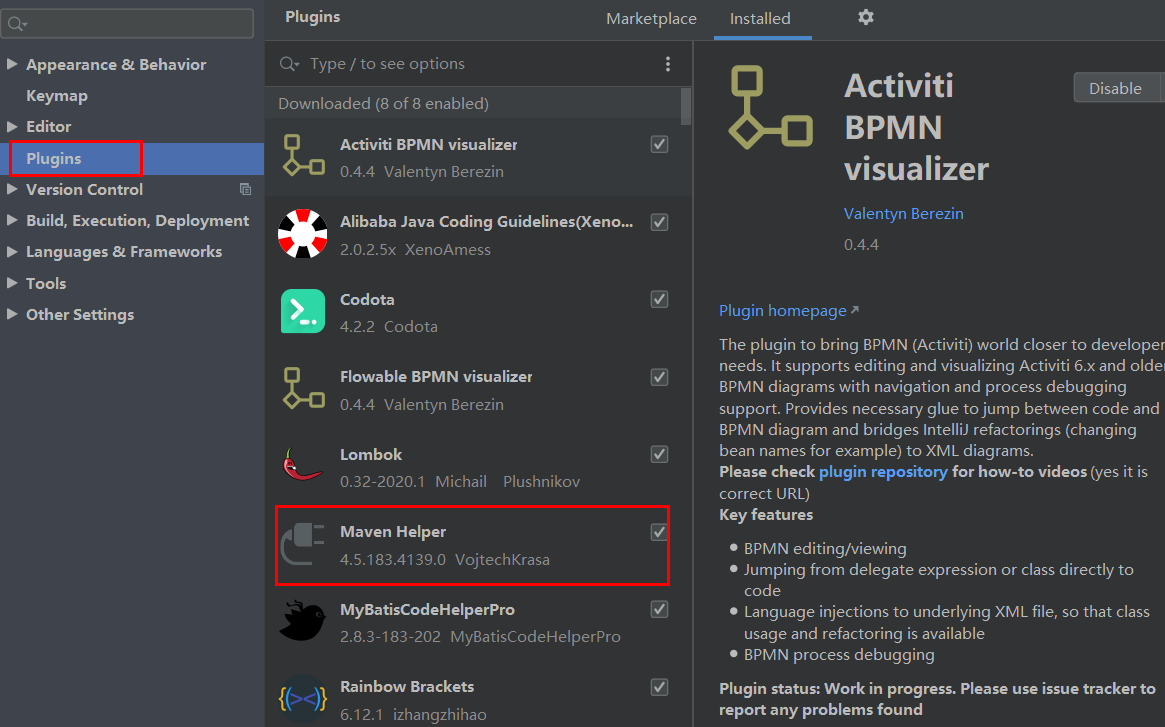Select the Tools settings item
This screenshot has width=1165, height=727.
point(46,283)
